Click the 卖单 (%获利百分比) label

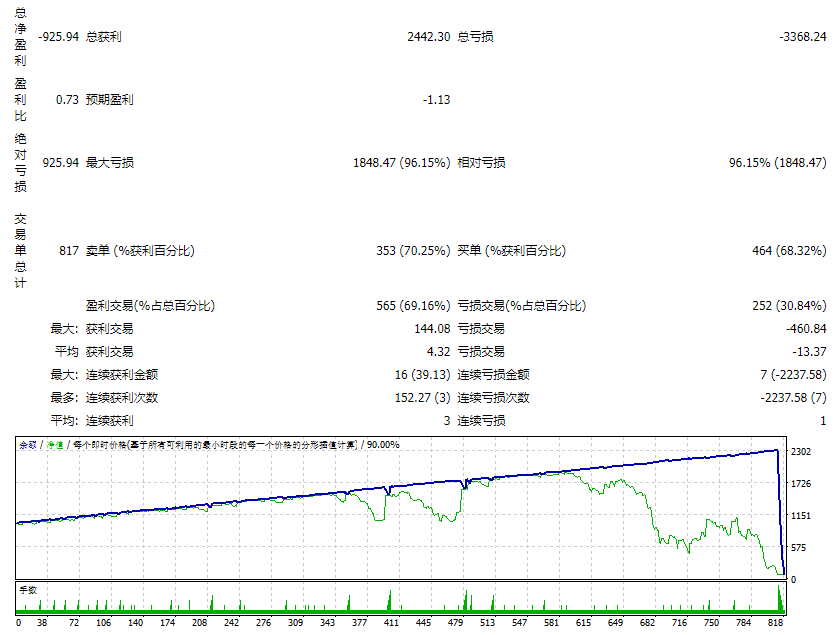[x=140, y=250]
